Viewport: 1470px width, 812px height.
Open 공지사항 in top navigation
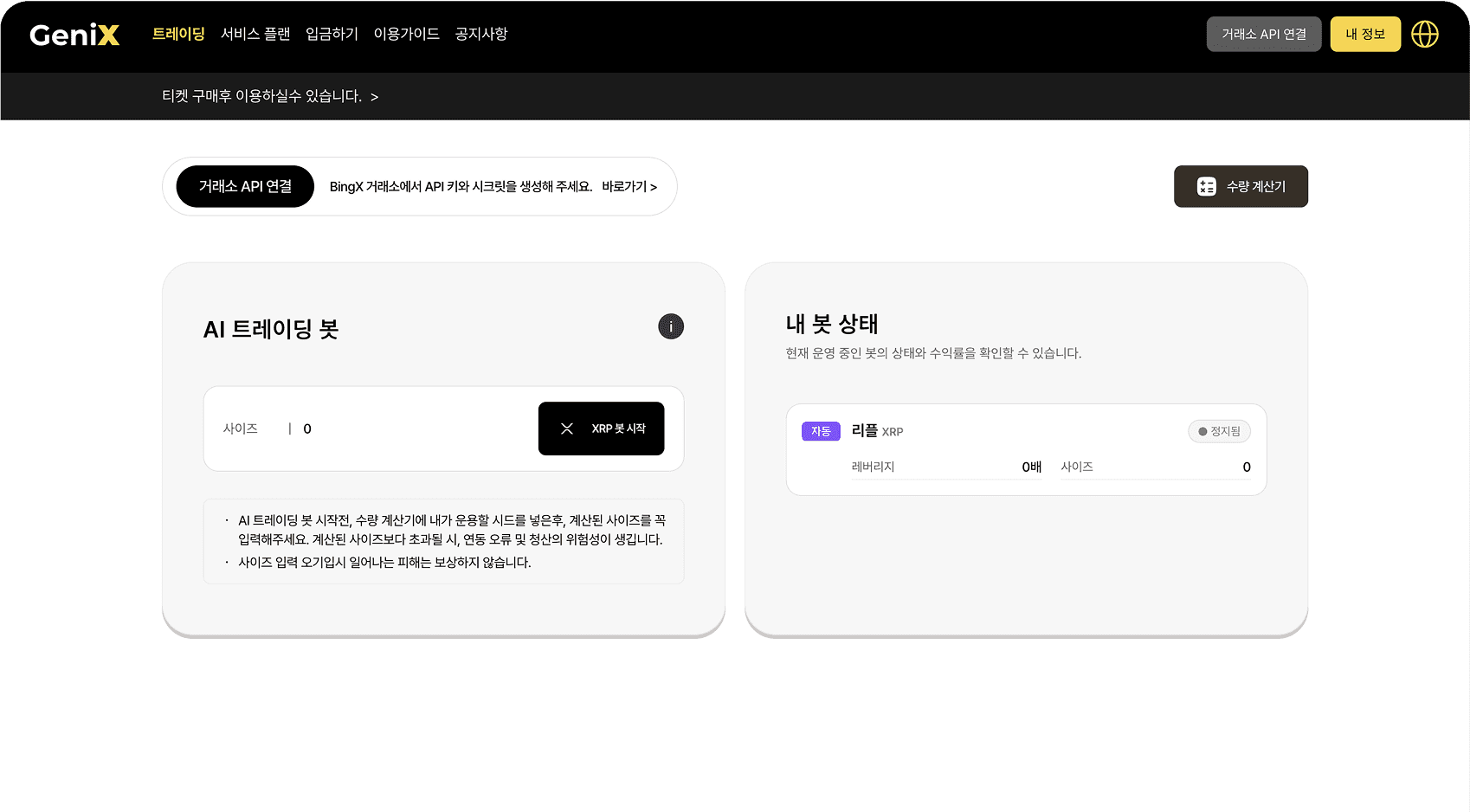pos(481,34)
